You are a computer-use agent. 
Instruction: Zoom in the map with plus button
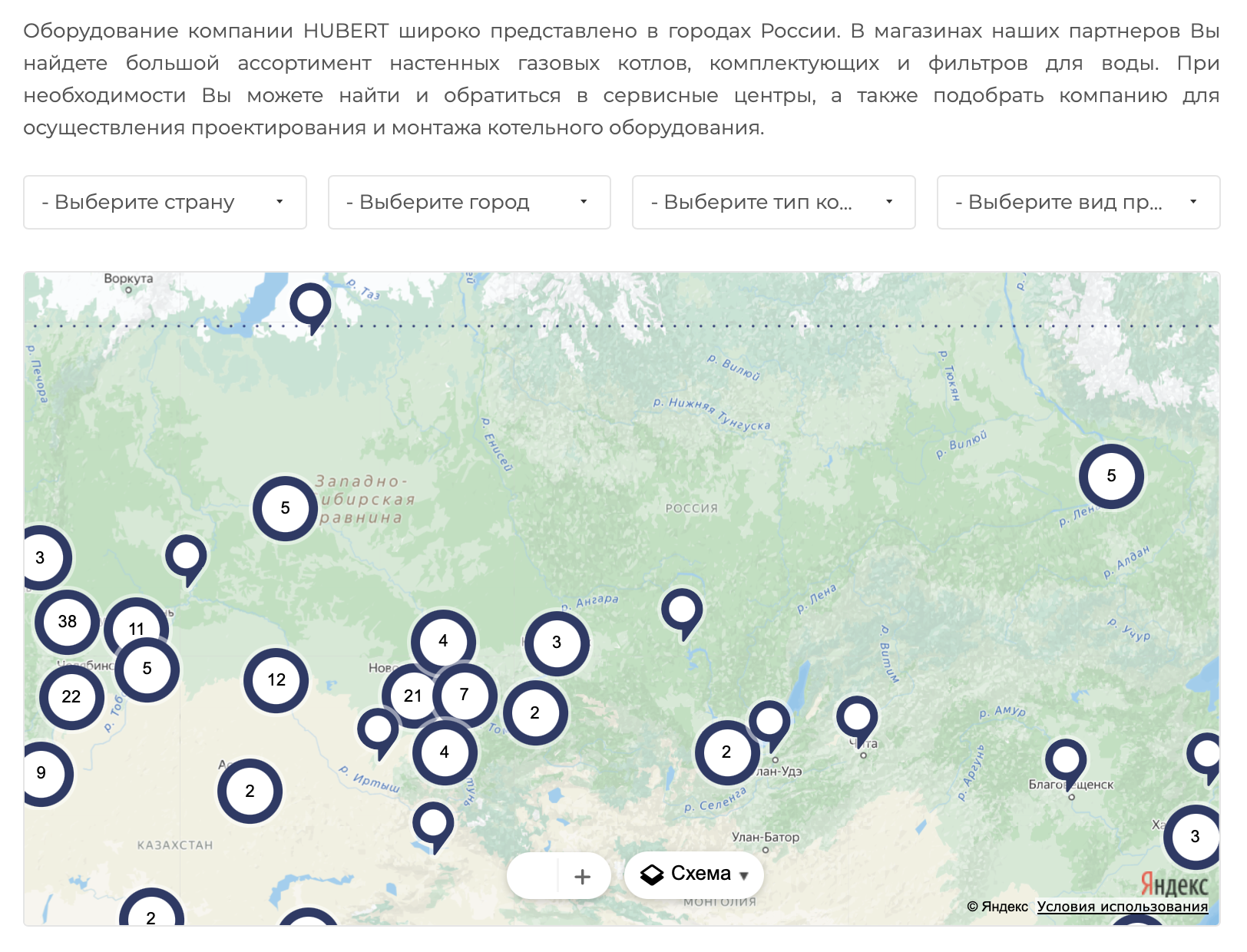(x=583, y=876)
